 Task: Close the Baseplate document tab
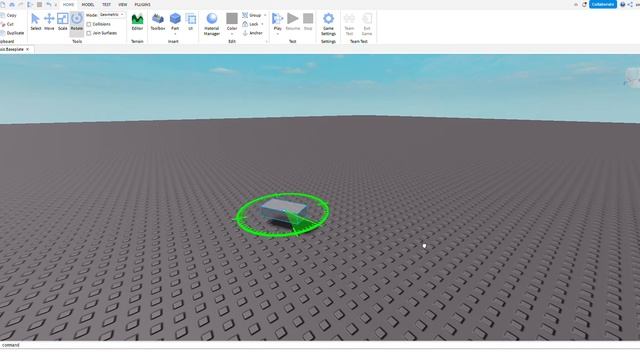click(28, 49)
